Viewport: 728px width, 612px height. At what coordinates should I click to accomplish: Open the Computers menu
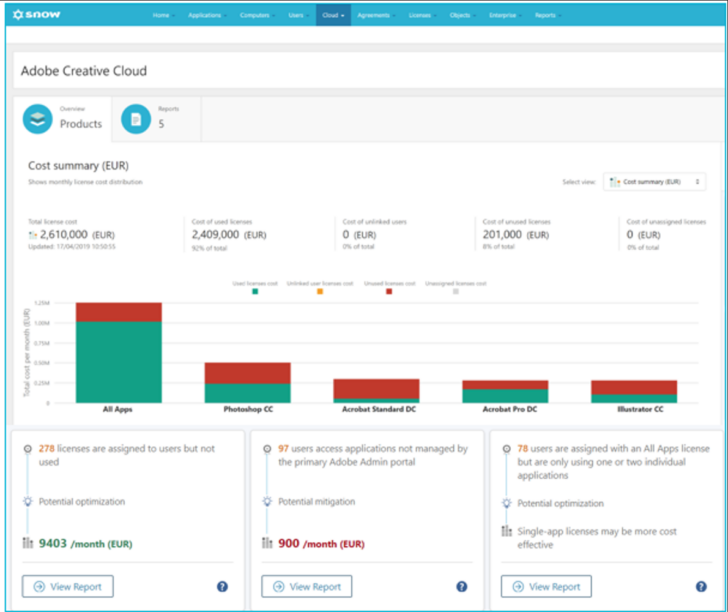pos(257,15)
